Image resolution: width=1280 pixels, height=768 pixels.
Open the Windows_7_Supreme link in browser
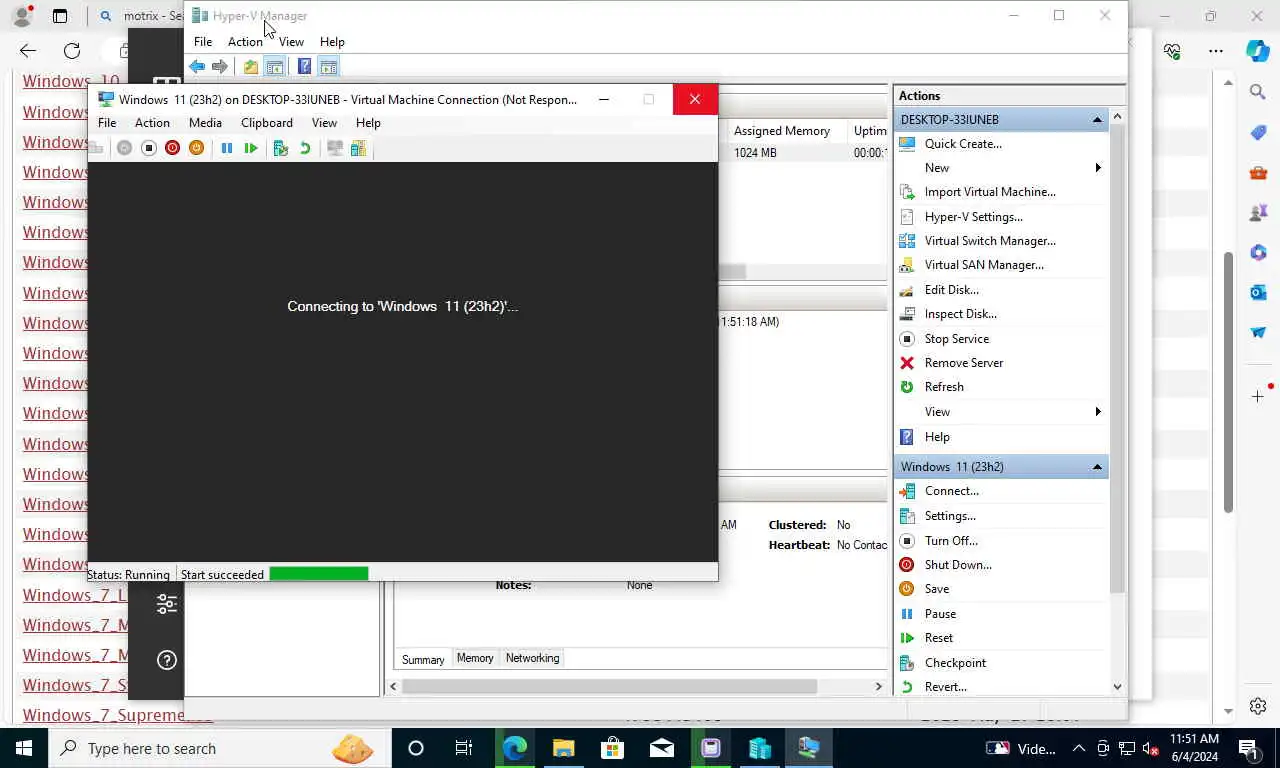tap(118, 715)
